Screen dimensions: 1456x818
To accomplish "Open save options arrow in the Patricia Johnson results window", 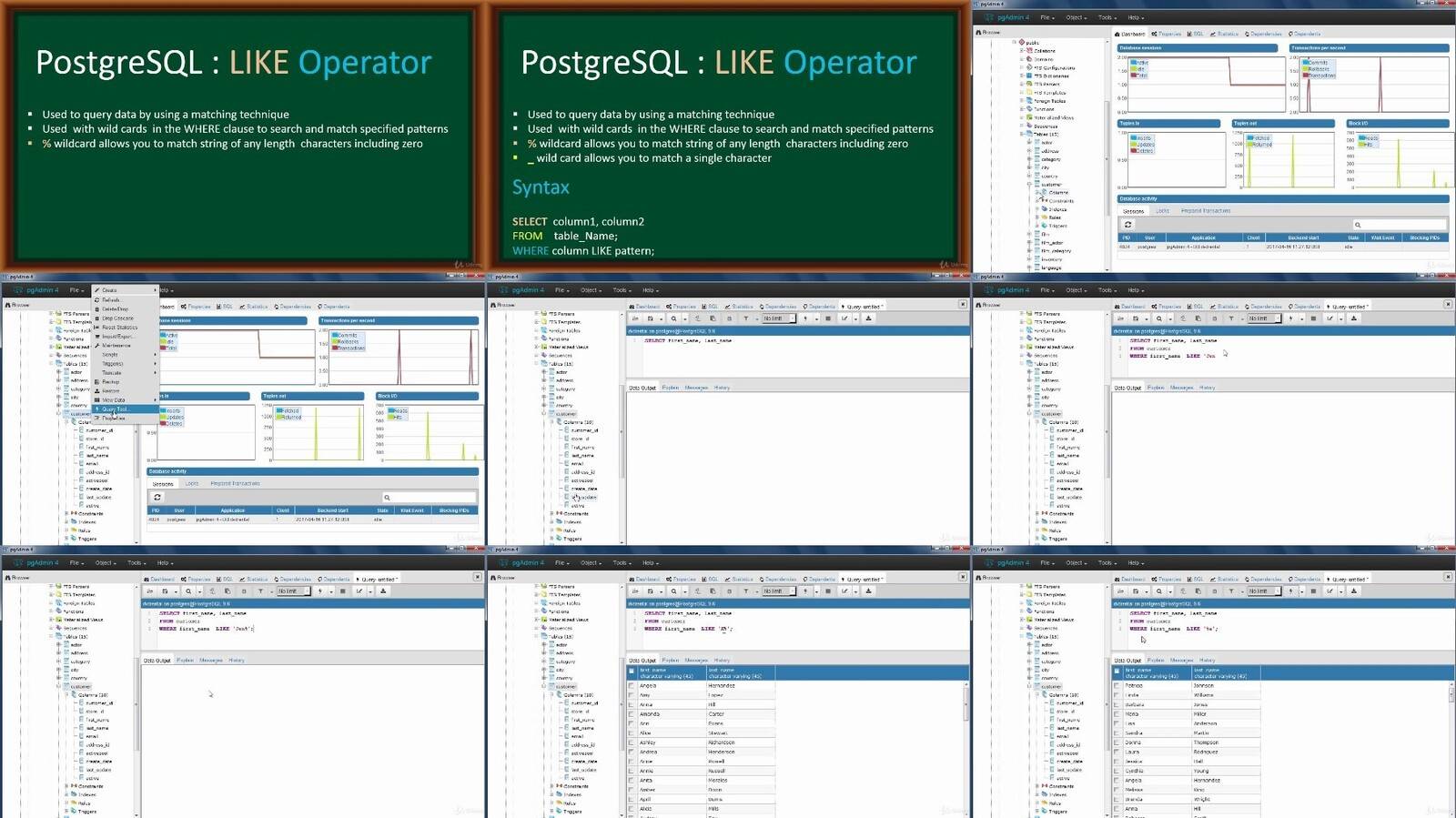I will tap(1147, 591).
